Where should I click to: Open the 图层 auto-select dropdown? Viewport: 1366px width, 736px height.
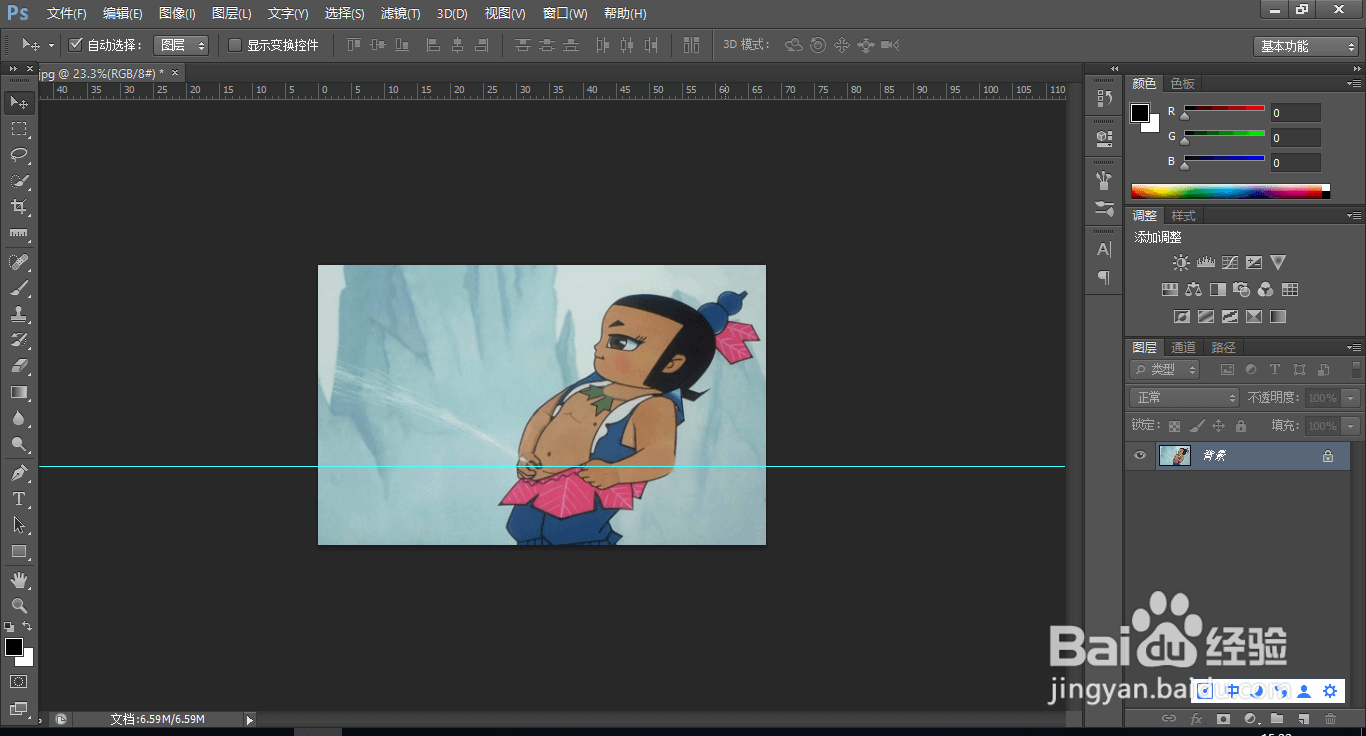181,45
